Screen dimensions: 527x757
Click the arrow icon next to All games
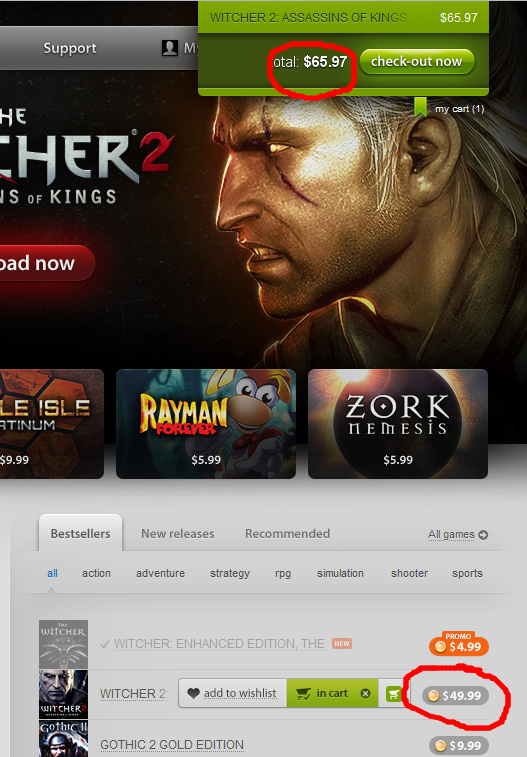tap(483, 535)
